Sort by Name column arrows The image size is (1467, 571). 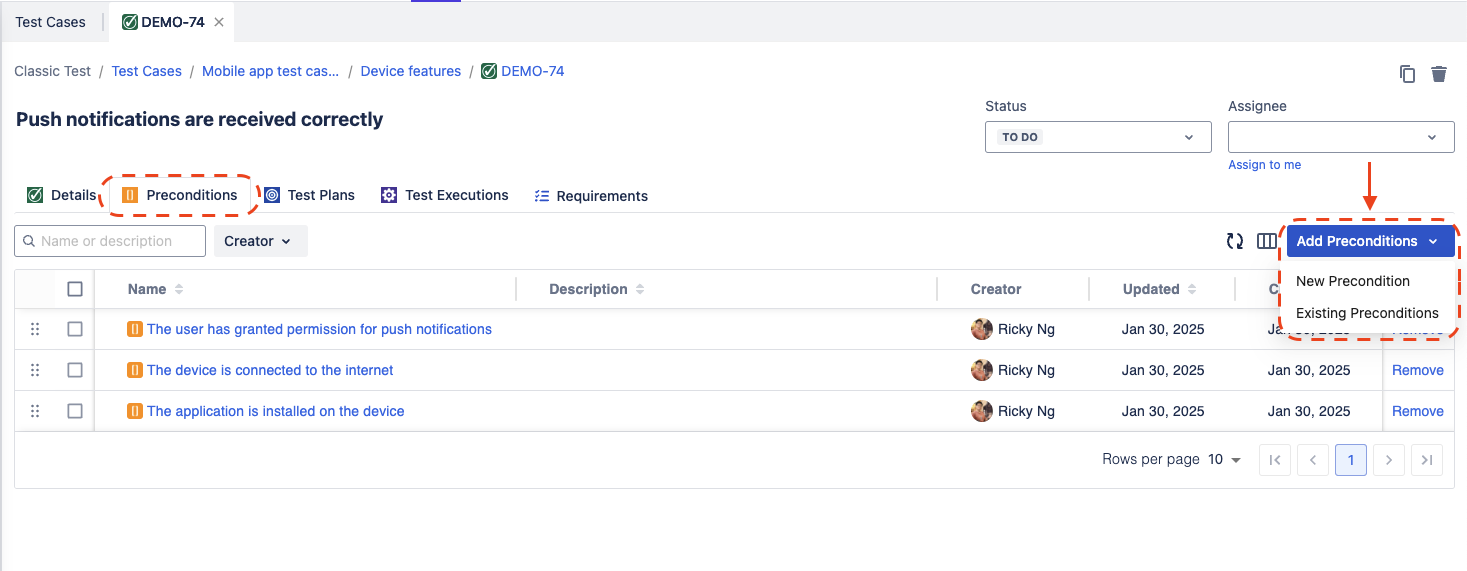[179, 289]
